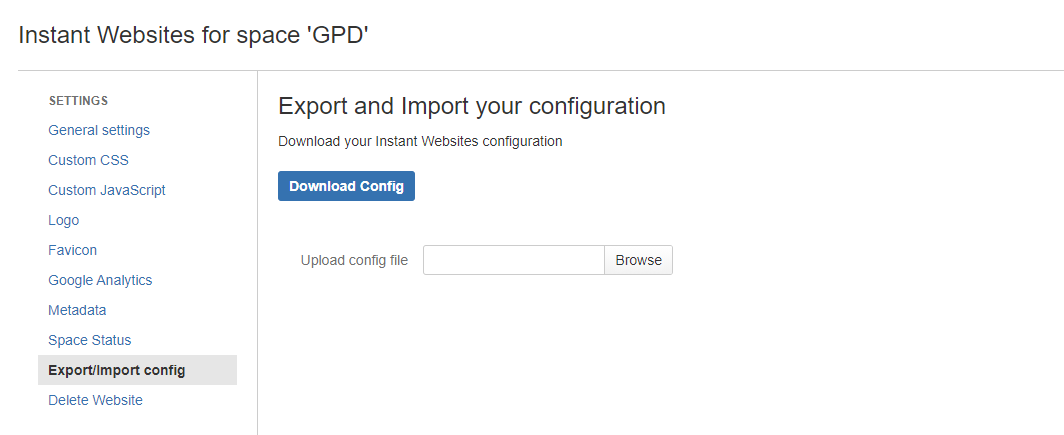
Task: Select the active Export/Import config item
Action: 137,370
